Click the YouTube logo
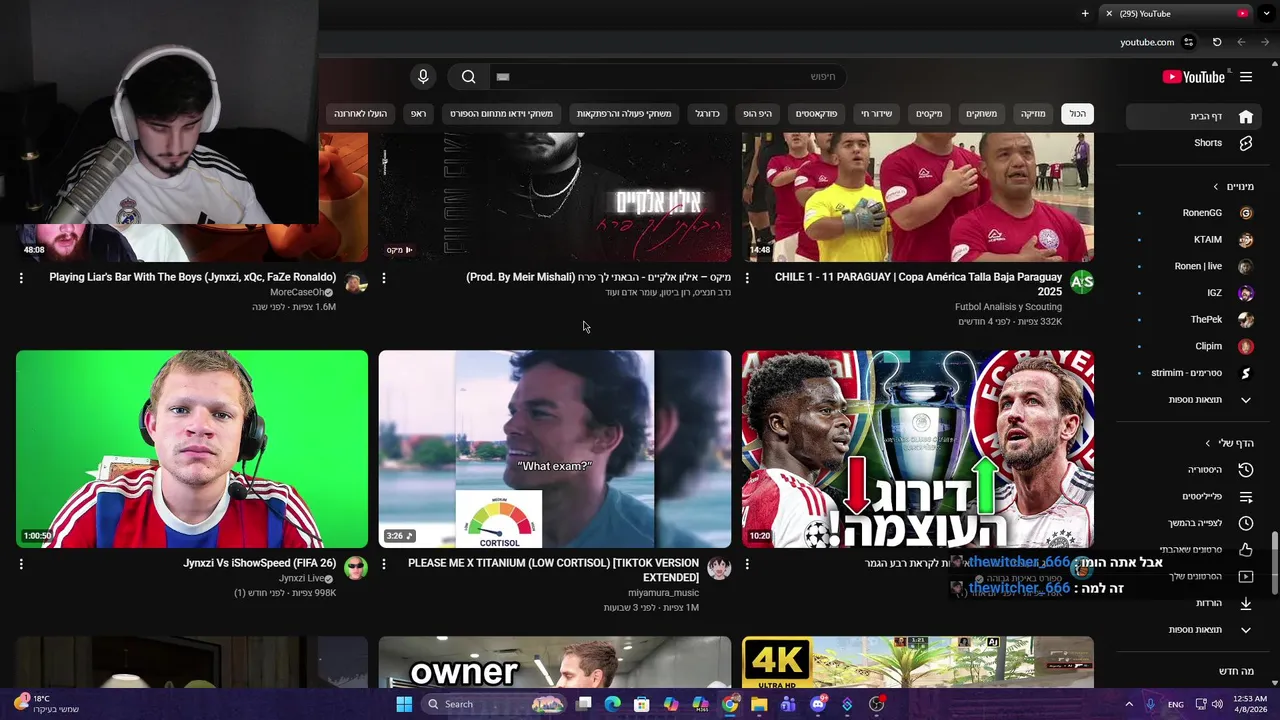Viewport: 1280px width, 720px height. click(x=1194, y=77)
